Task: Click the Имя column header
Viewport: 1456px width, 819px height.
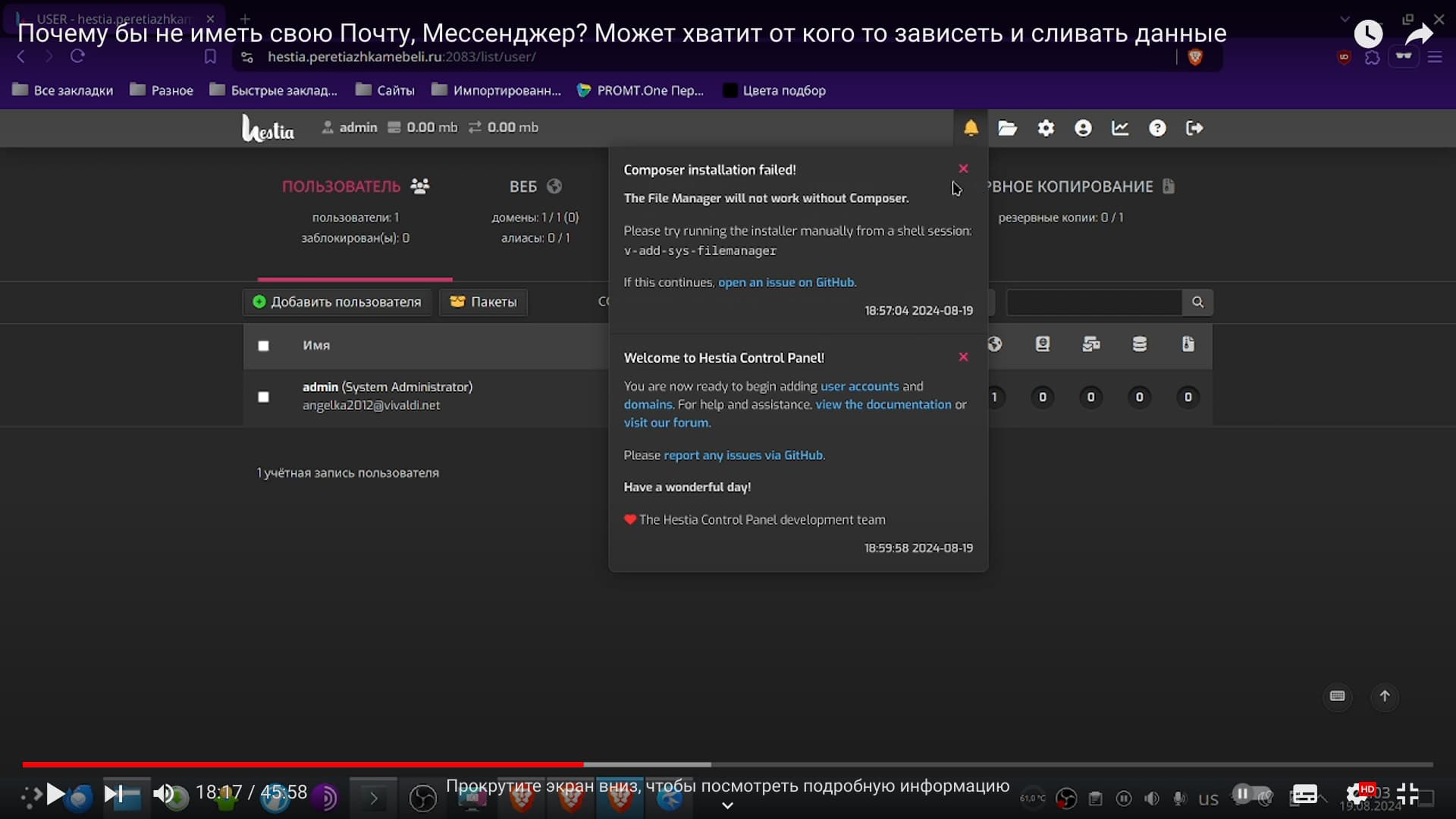Action: coord(316,345)
